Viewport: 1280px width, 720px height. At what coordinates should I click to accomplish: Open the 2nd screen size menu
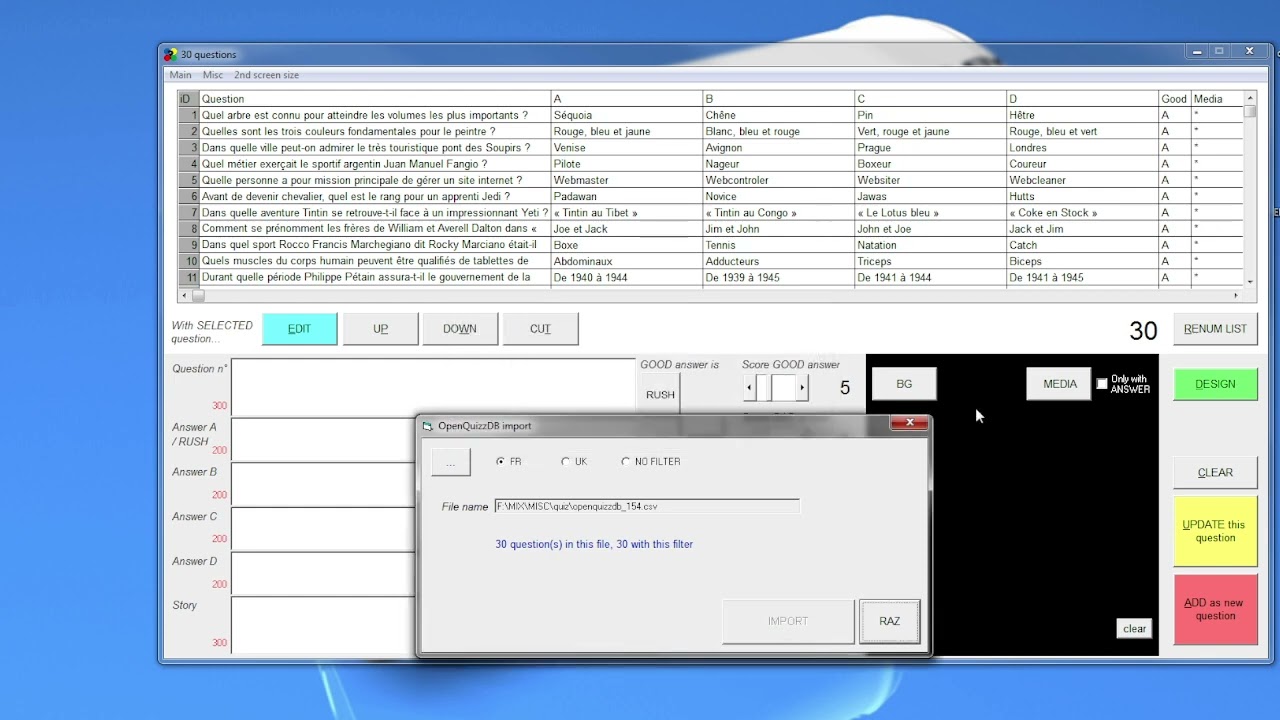(266, 75)
